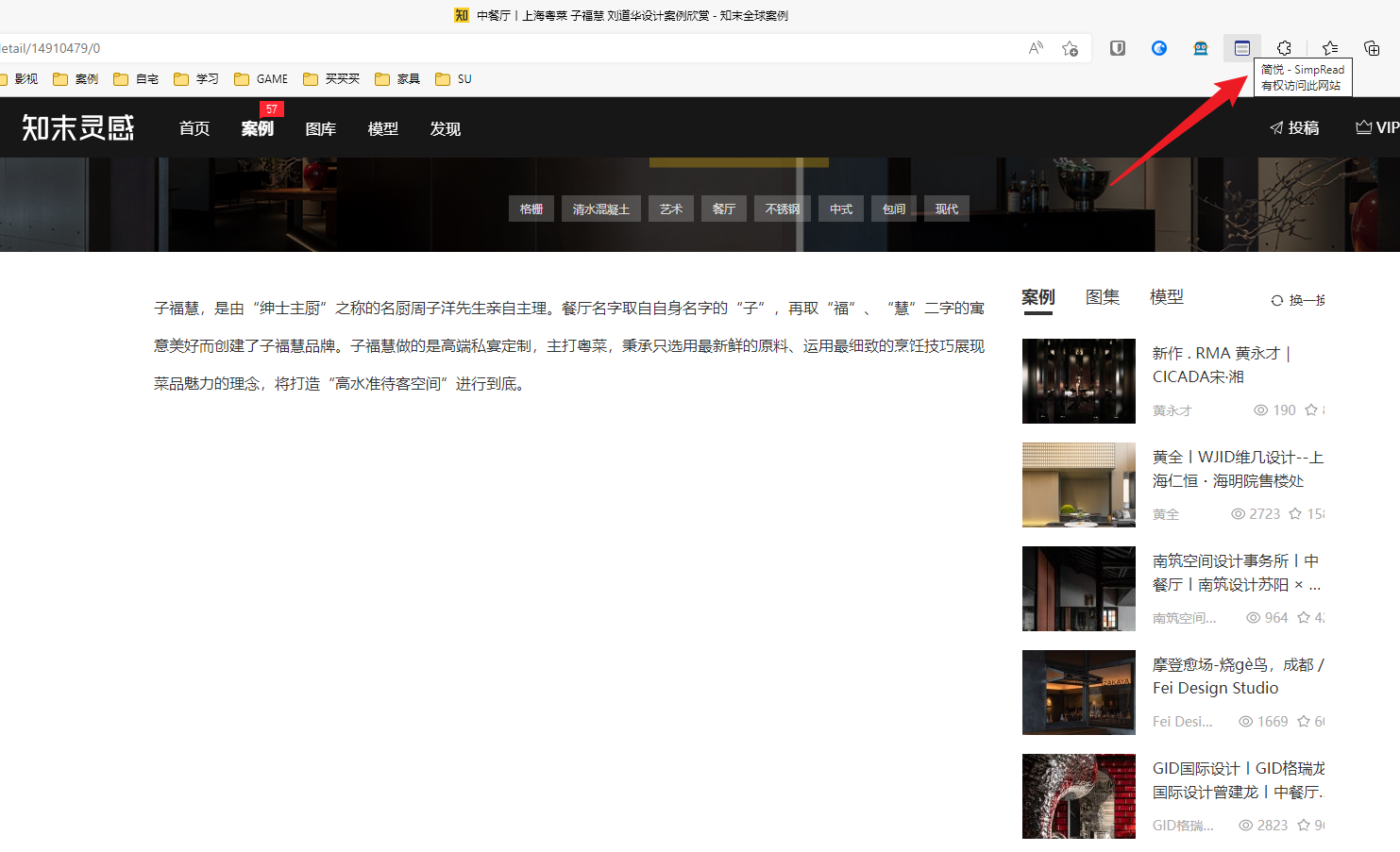
Task: Open the 家具 bookmarks folder
Action: (x=397, y=79)
